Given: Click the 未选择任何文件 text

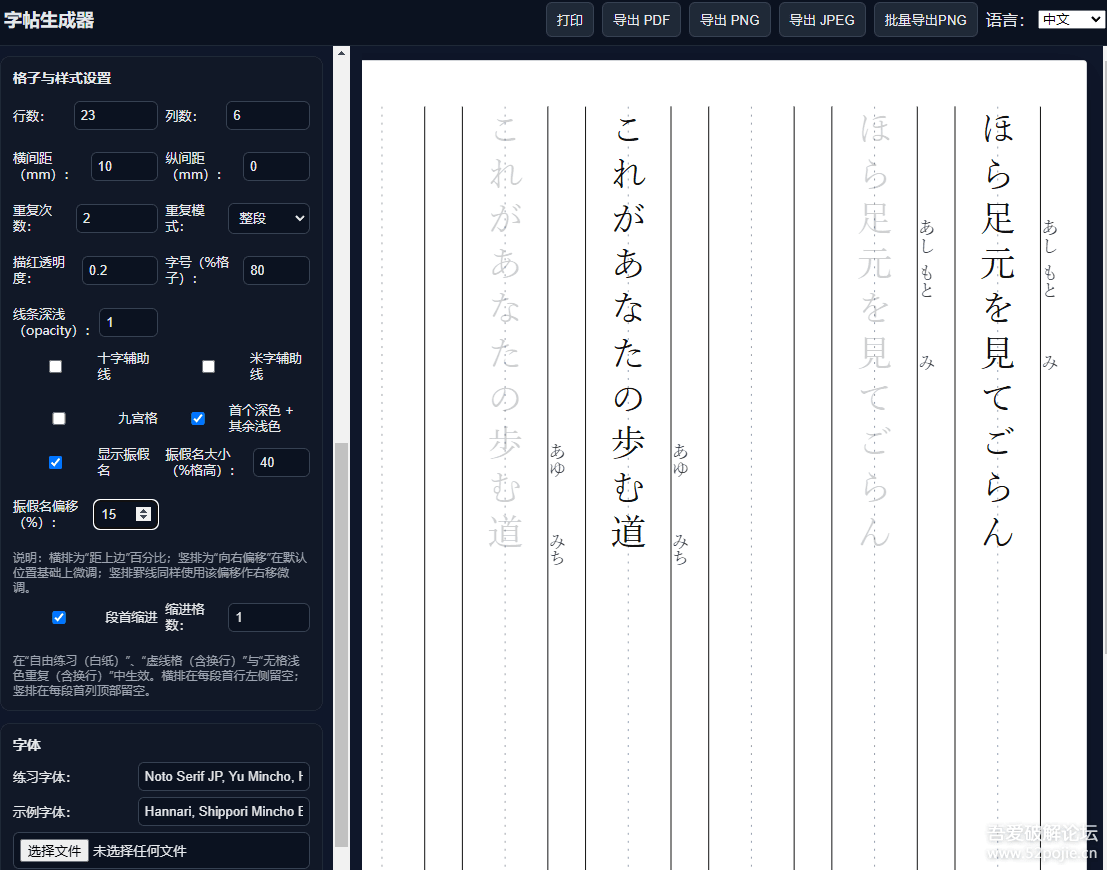Looking at the screenshot, I should click(x=140, y=851).
